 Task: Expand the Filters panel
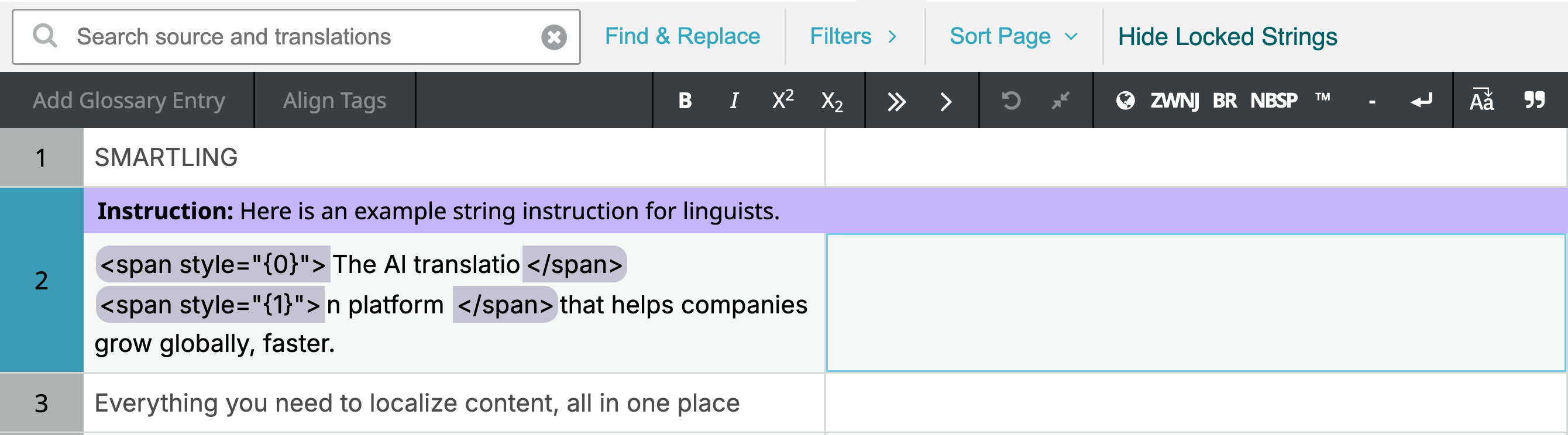click(x=854, y=36)
